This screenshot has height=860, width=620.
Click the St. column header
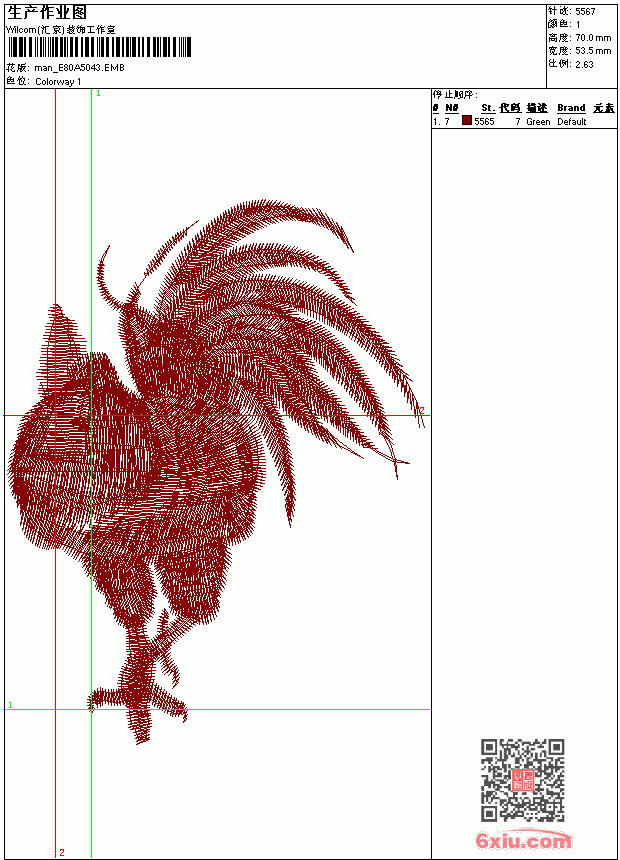(488, 108)
